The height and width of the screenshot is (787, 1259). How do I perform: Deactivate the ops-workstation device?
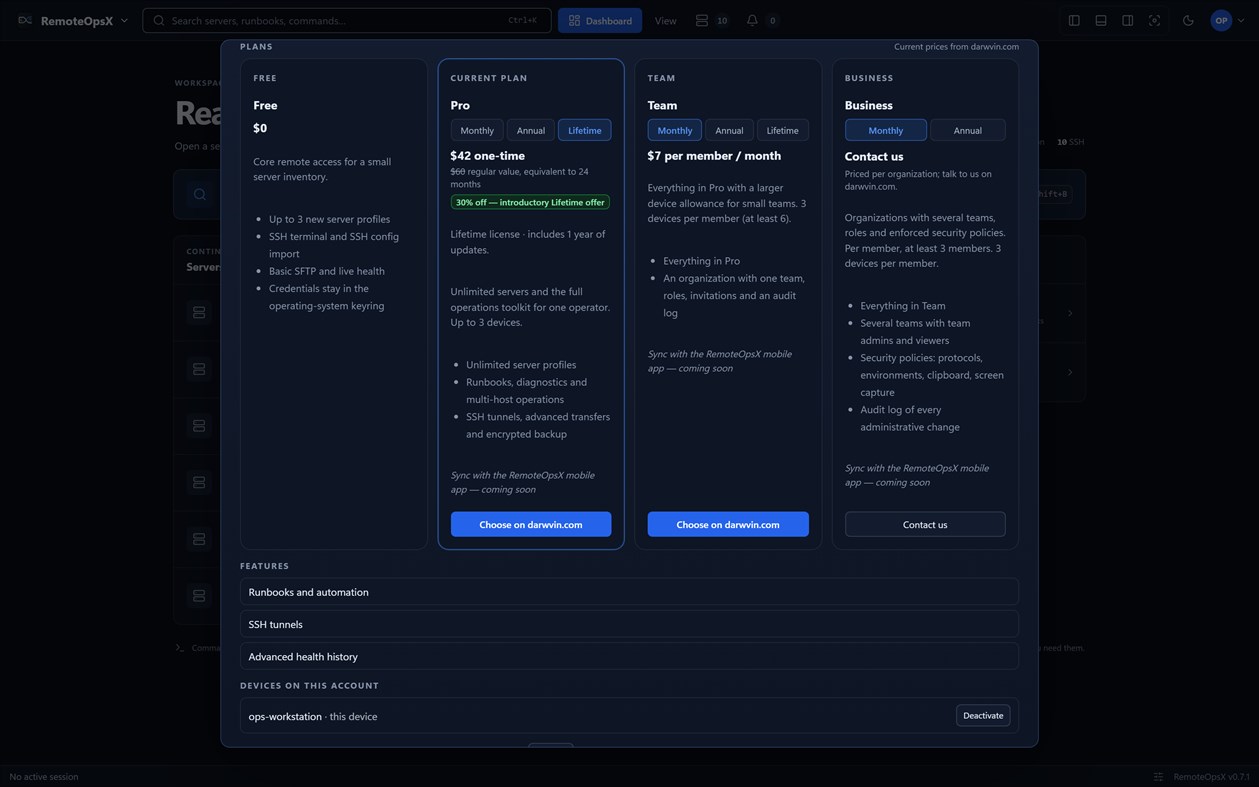[x=983, y=715]
